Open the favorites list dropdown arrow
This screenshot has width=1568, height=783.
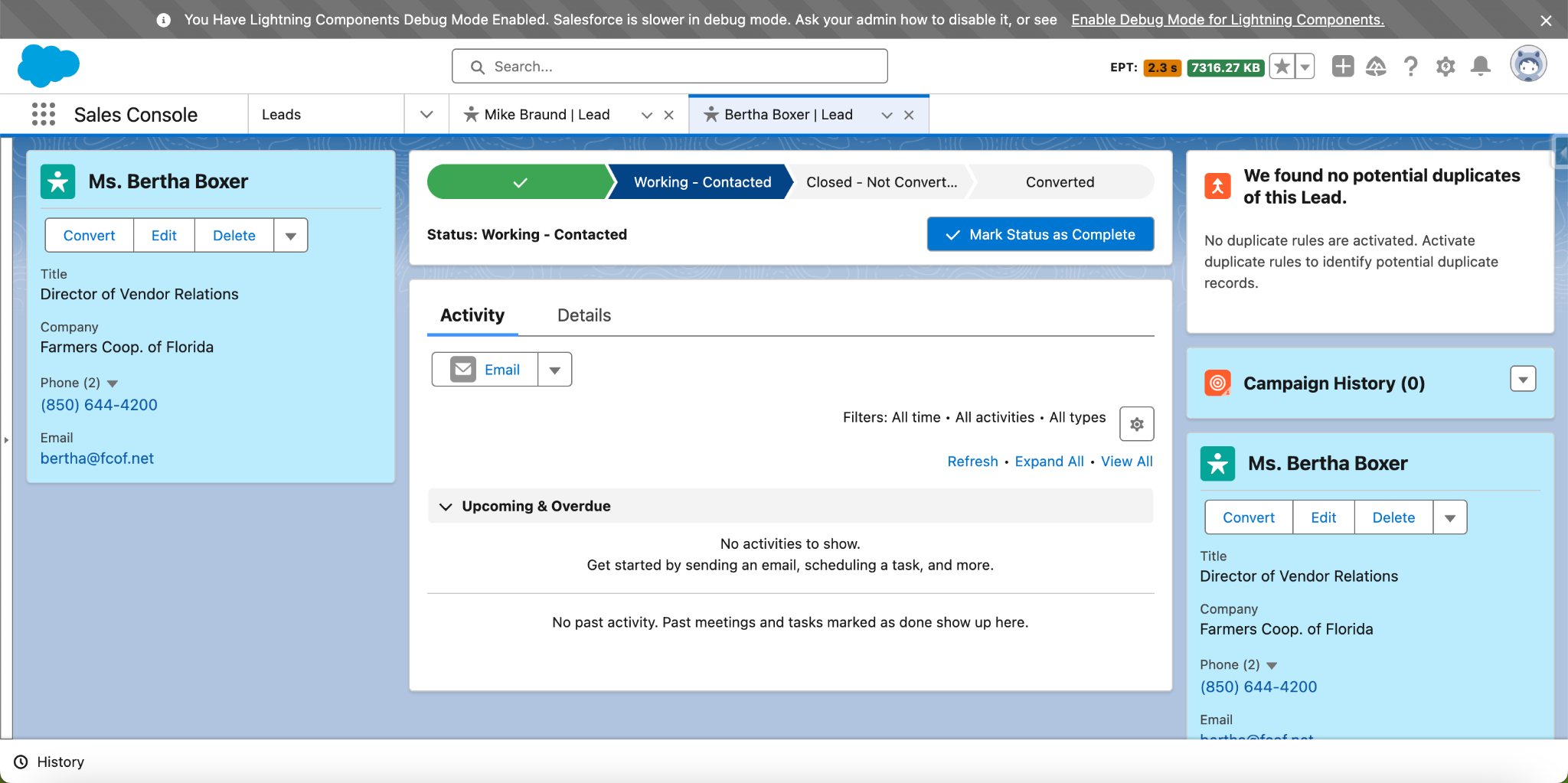click(1305, 67)
